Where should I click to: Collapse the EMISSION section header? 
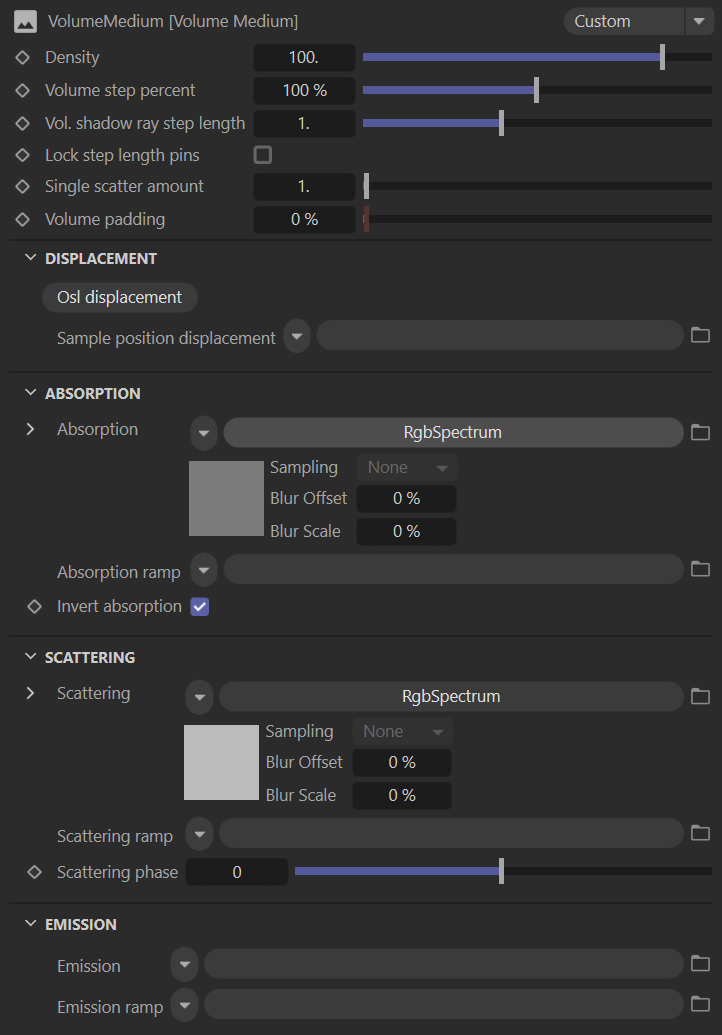30,923
